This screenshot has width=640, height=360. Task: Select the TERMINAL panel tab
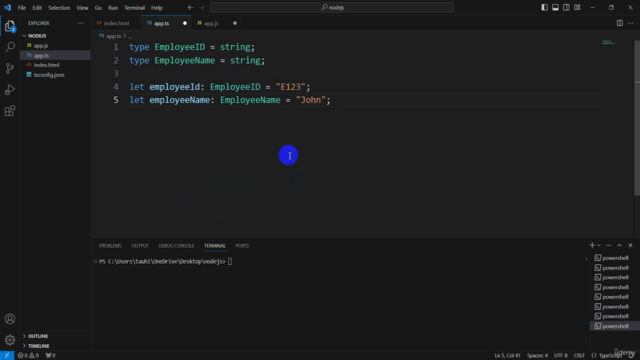tap(215, 246)
